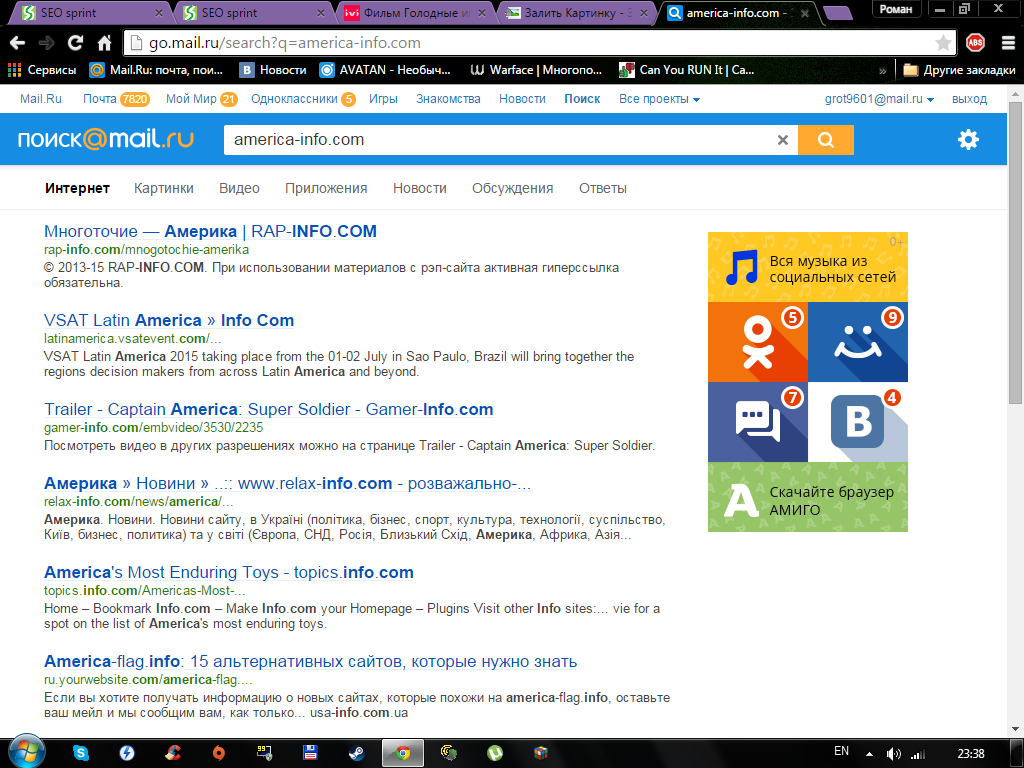The width and height of the screenshot is (1024, 768).
Task: Click the Amigo browser download banner
Action: tap(808, 497)
